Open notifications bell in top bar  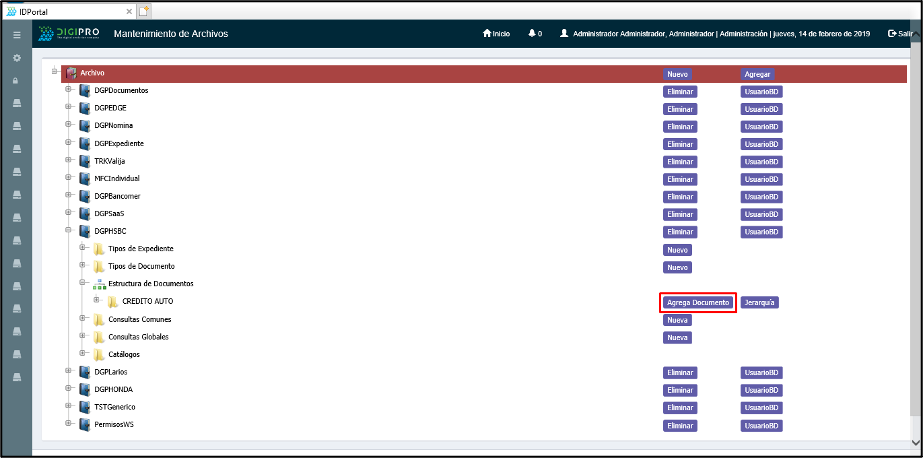click(532, 34)
